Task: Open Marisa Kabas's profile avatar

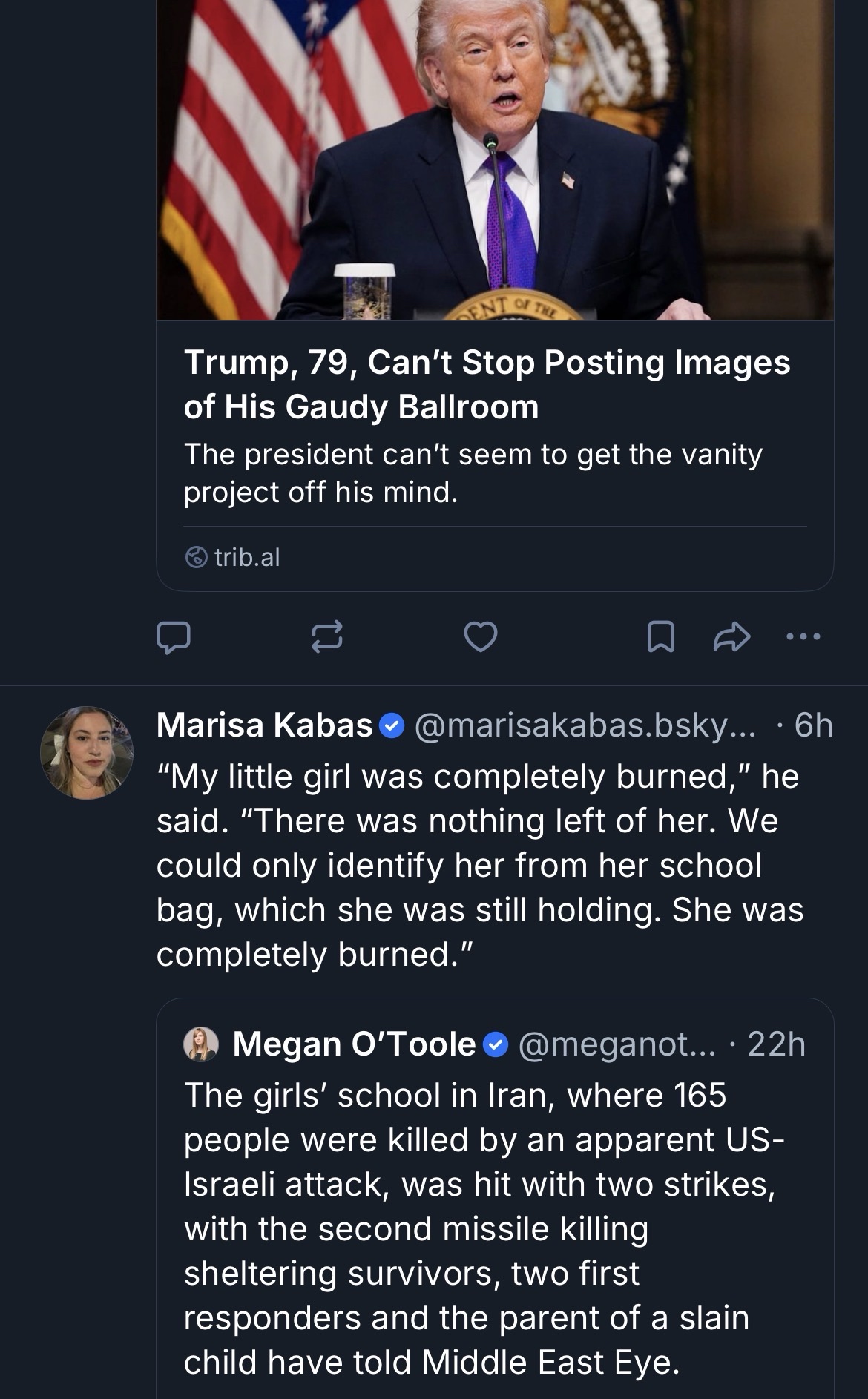Action: coord(87,752)
